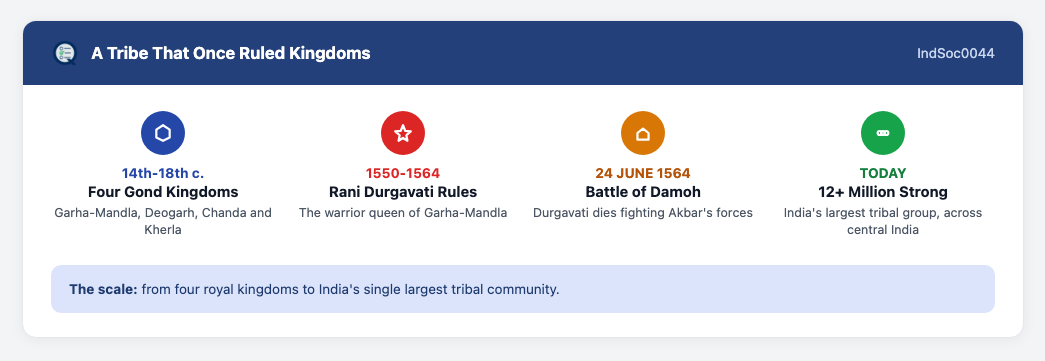Click the green rounded-bar icon
This screenshot has height=361, width=1045.
(882, 133)
